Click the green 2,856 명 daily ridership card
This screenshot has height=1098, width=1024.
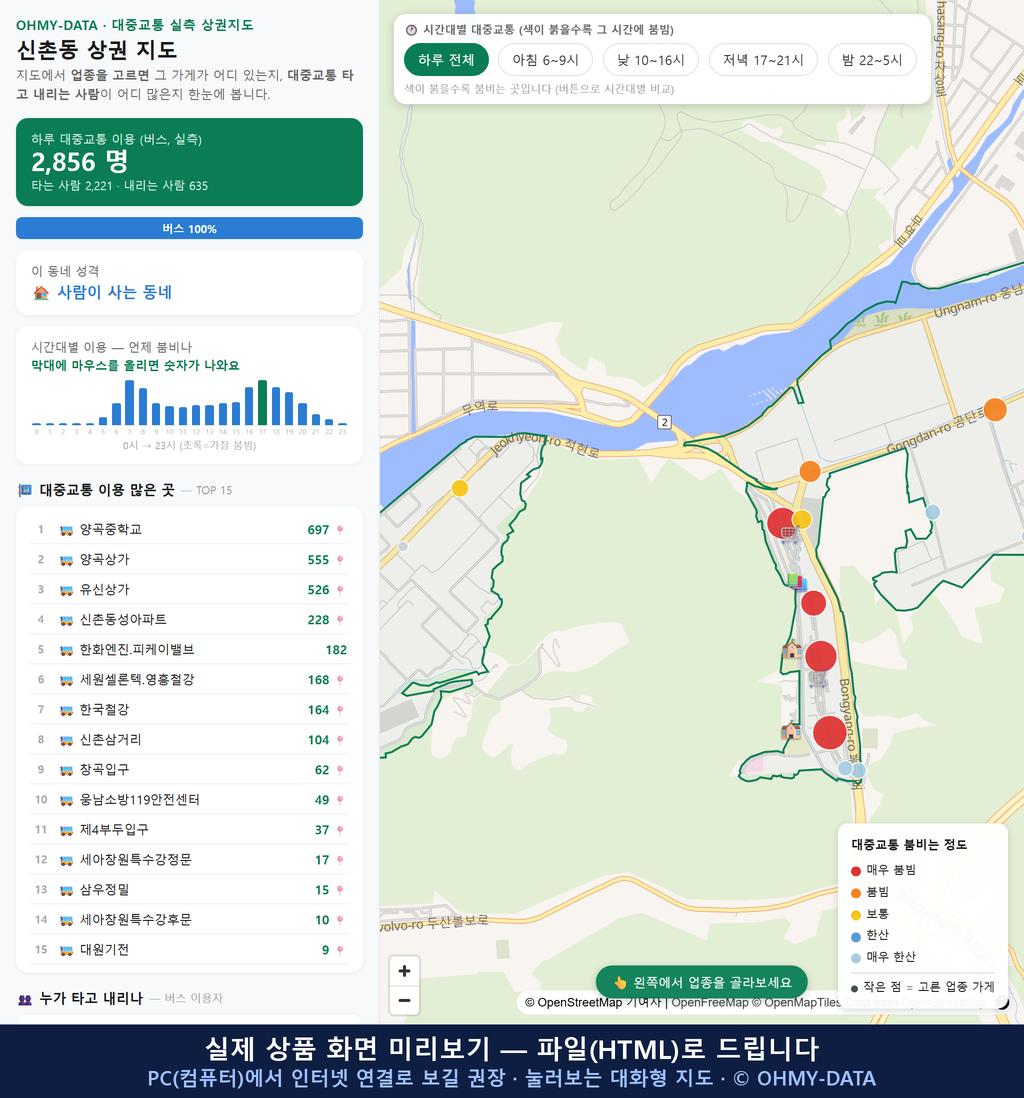(189, 162)
